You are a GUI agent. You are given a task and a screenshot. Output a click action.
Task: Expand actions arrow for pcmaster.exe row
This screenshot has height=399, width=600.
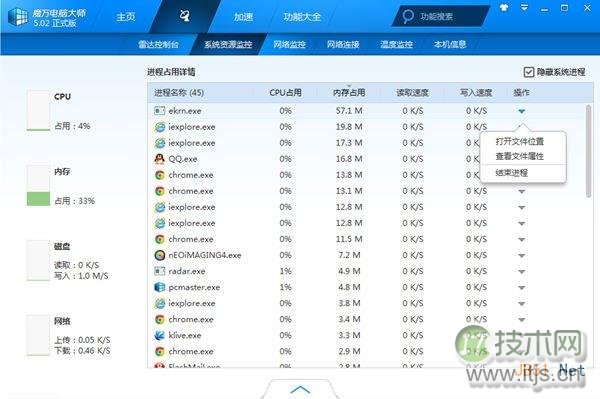[522, 287]
